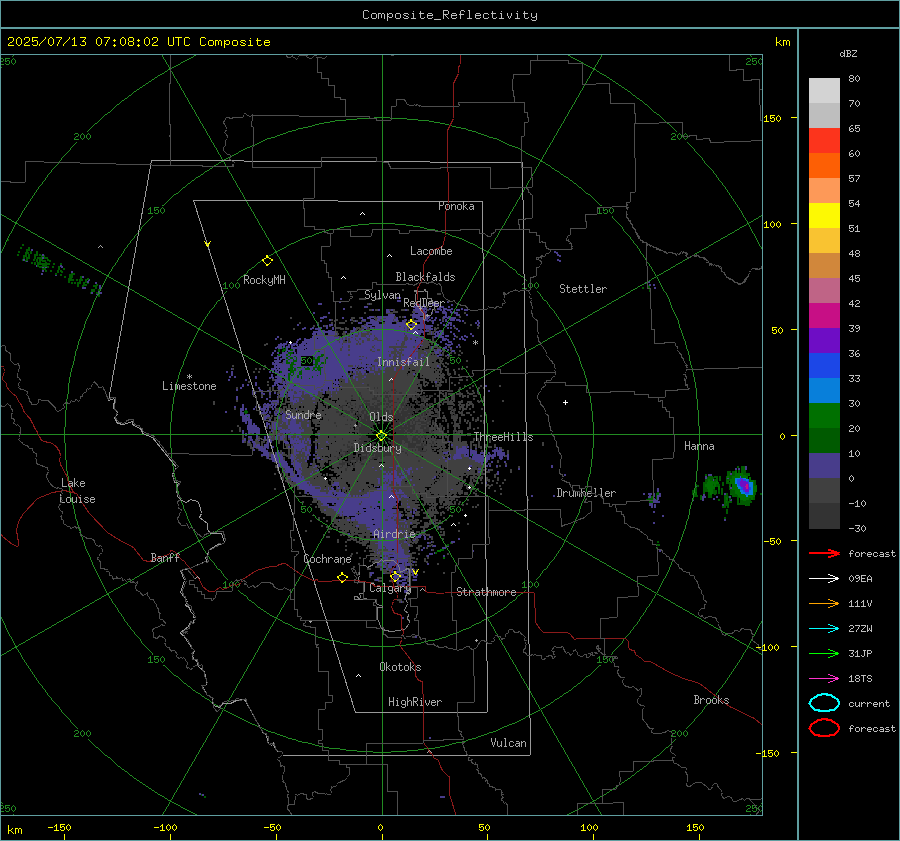Select the magenta 39–42 dBZ color swatch
Screen dimensions: 900x841
click(824, 316)
